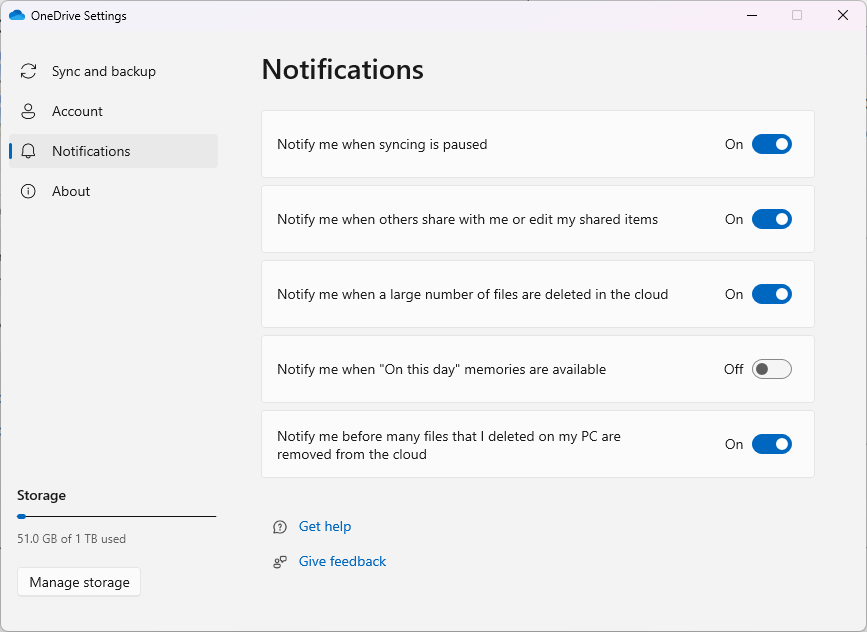Click the Account person icon
Viewport: 867px width, 632px height.
(28, 111)
